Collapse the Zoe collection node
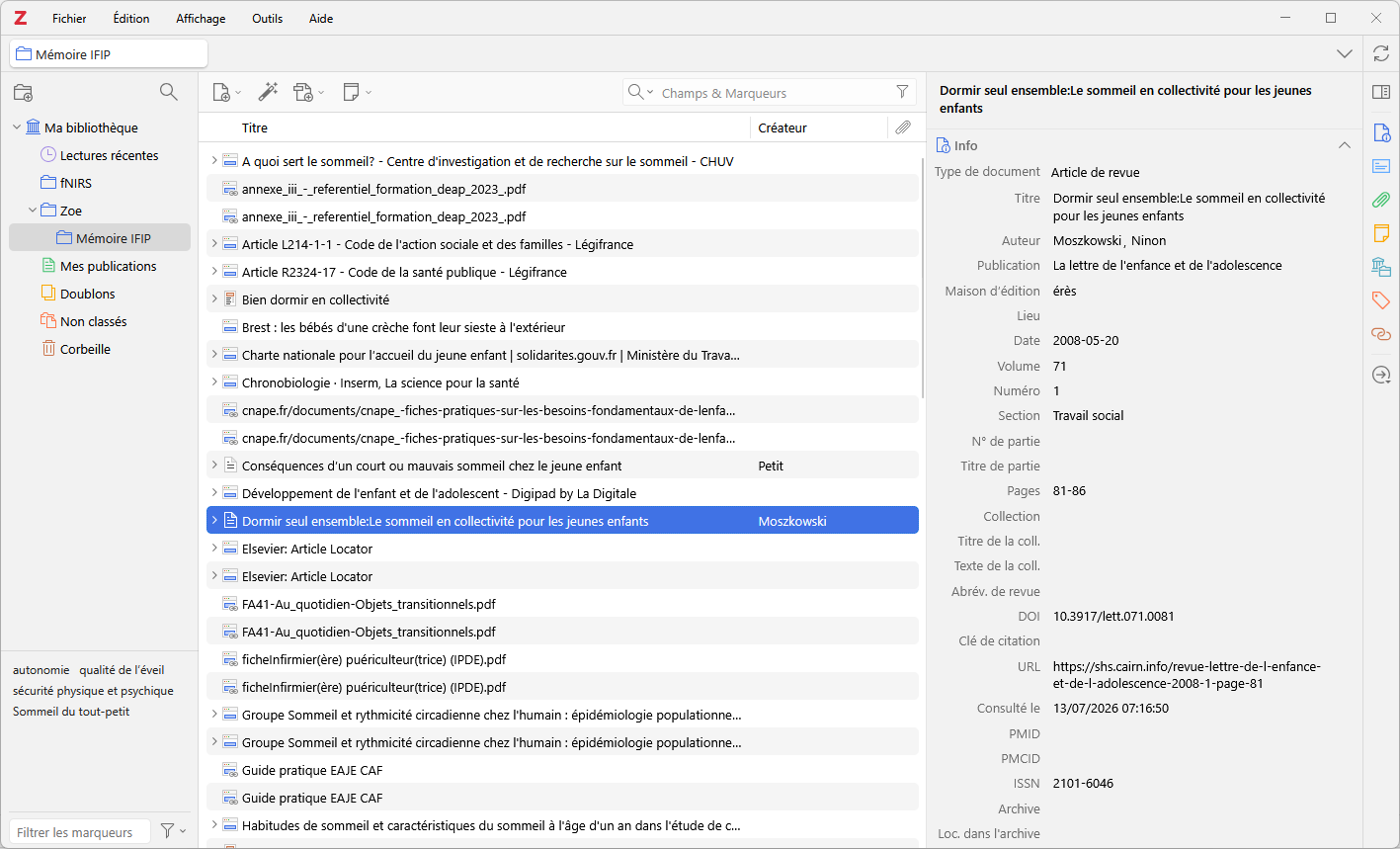Screen dimensions: 1400x849 click(x=33, y=211)
